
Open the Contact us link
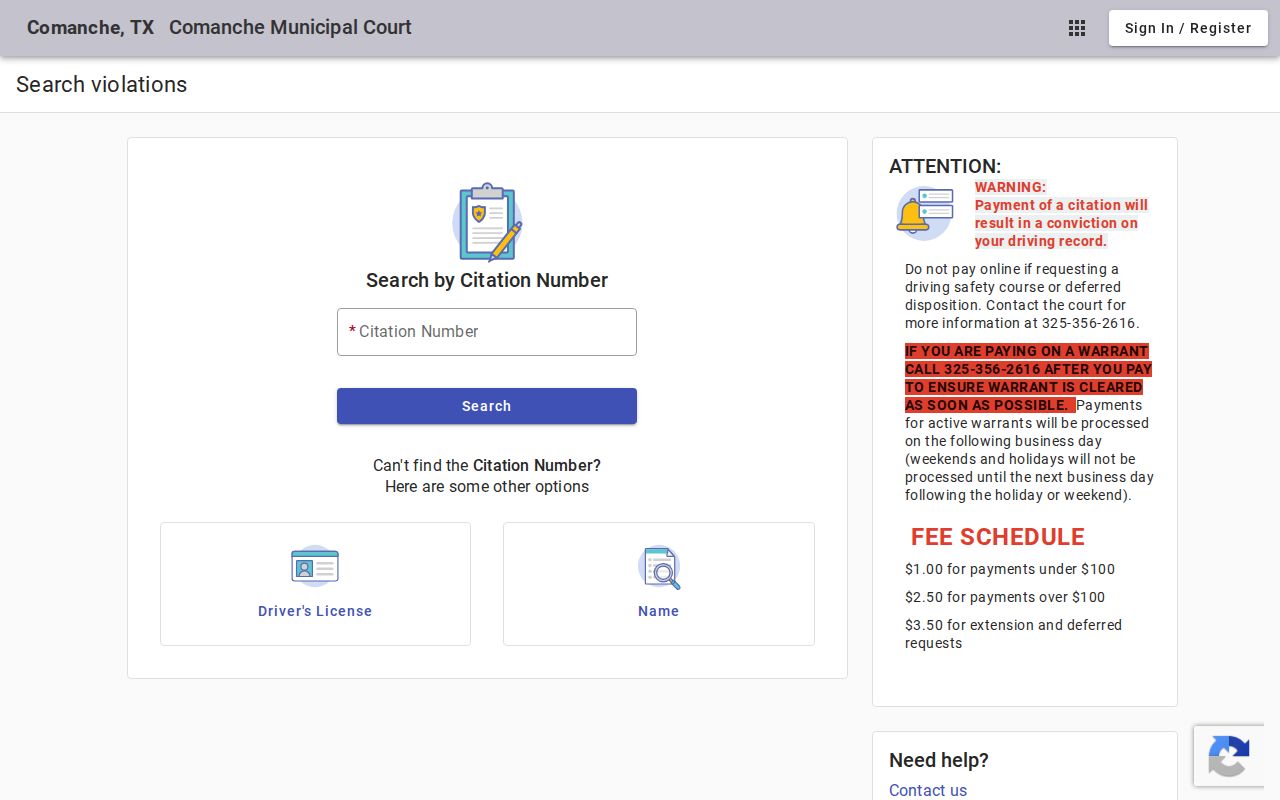pyautogui.click(x=928, y=790)
